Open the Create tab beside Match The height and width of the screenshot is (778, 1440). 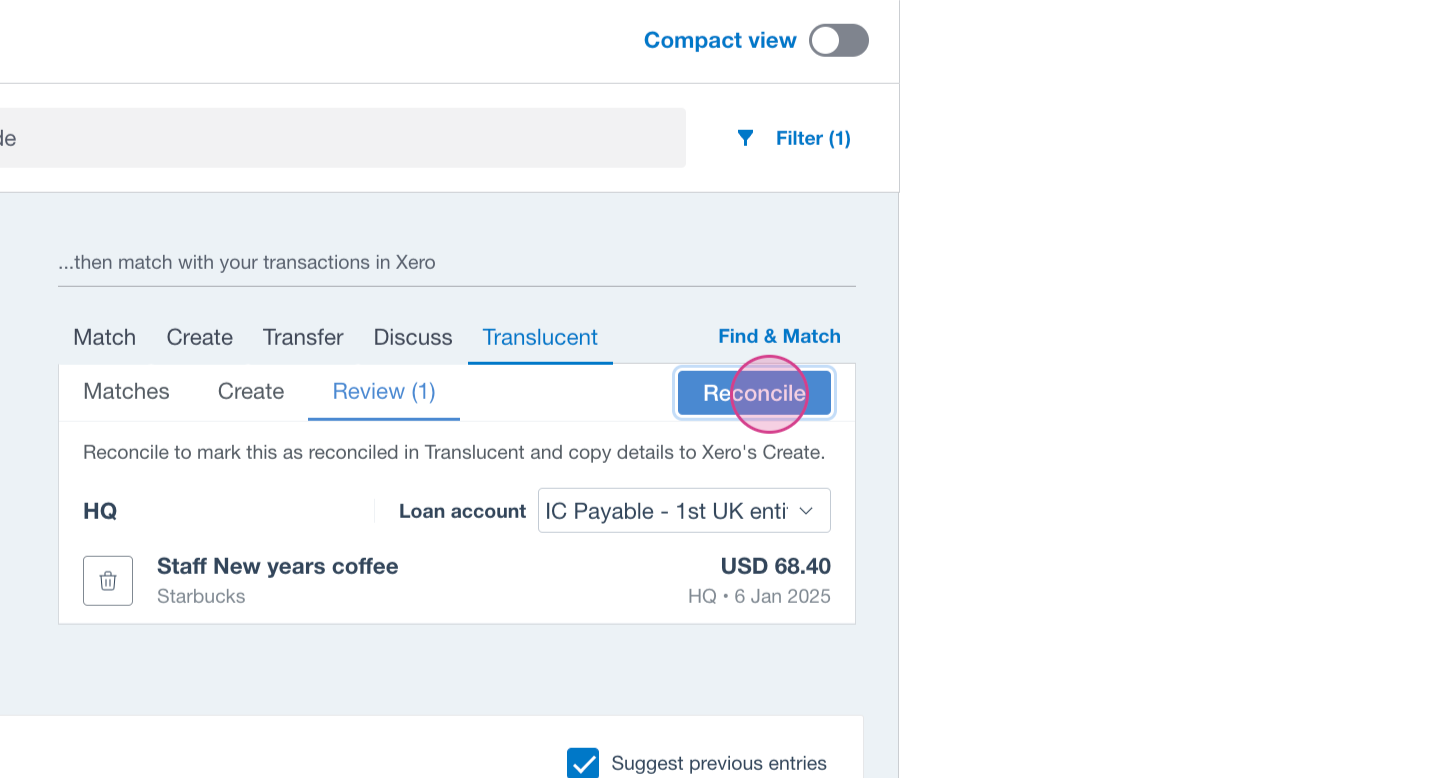click(x=200, y=337)
